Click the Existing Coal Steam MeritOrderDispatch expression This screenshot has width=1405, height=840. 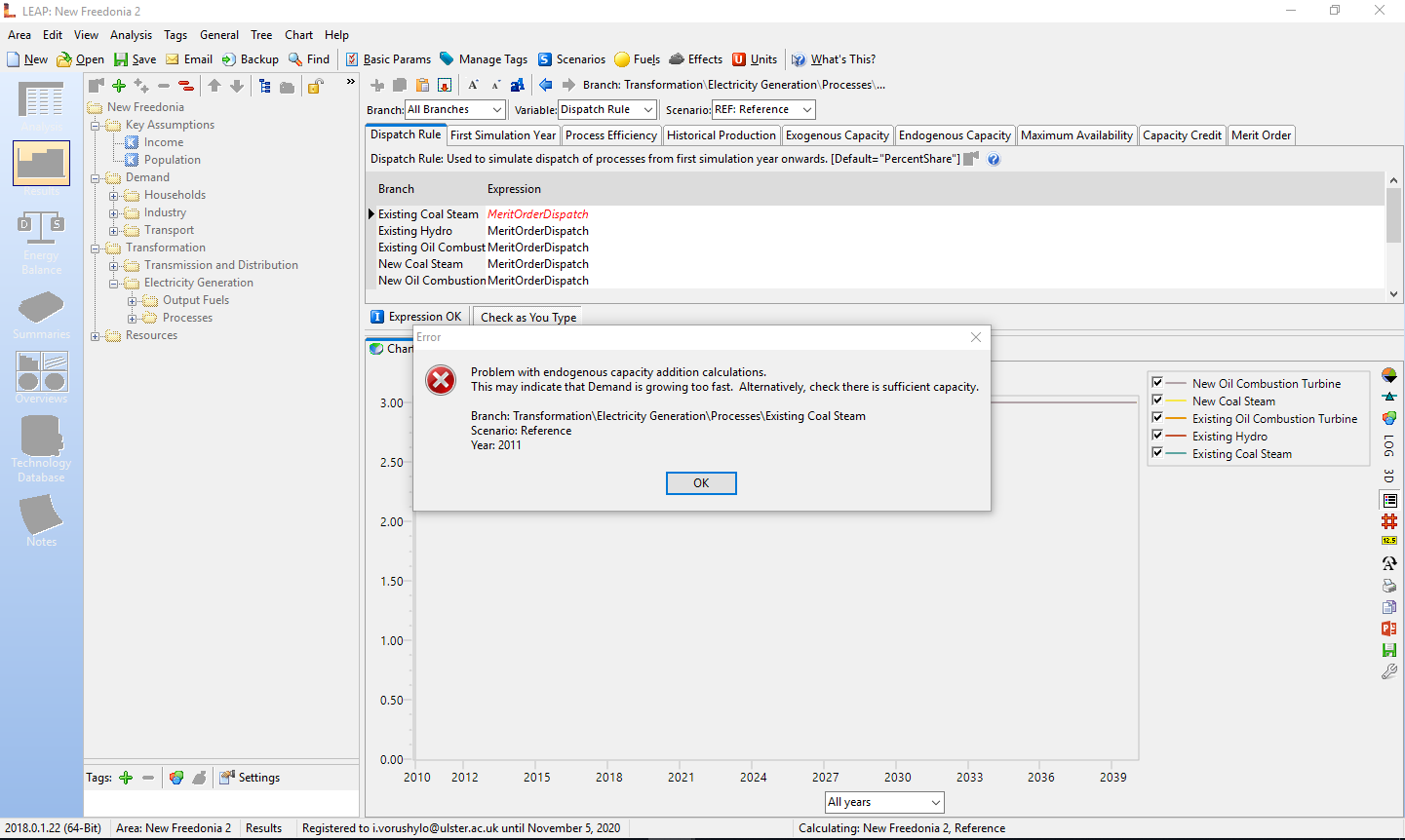(538, 214)
